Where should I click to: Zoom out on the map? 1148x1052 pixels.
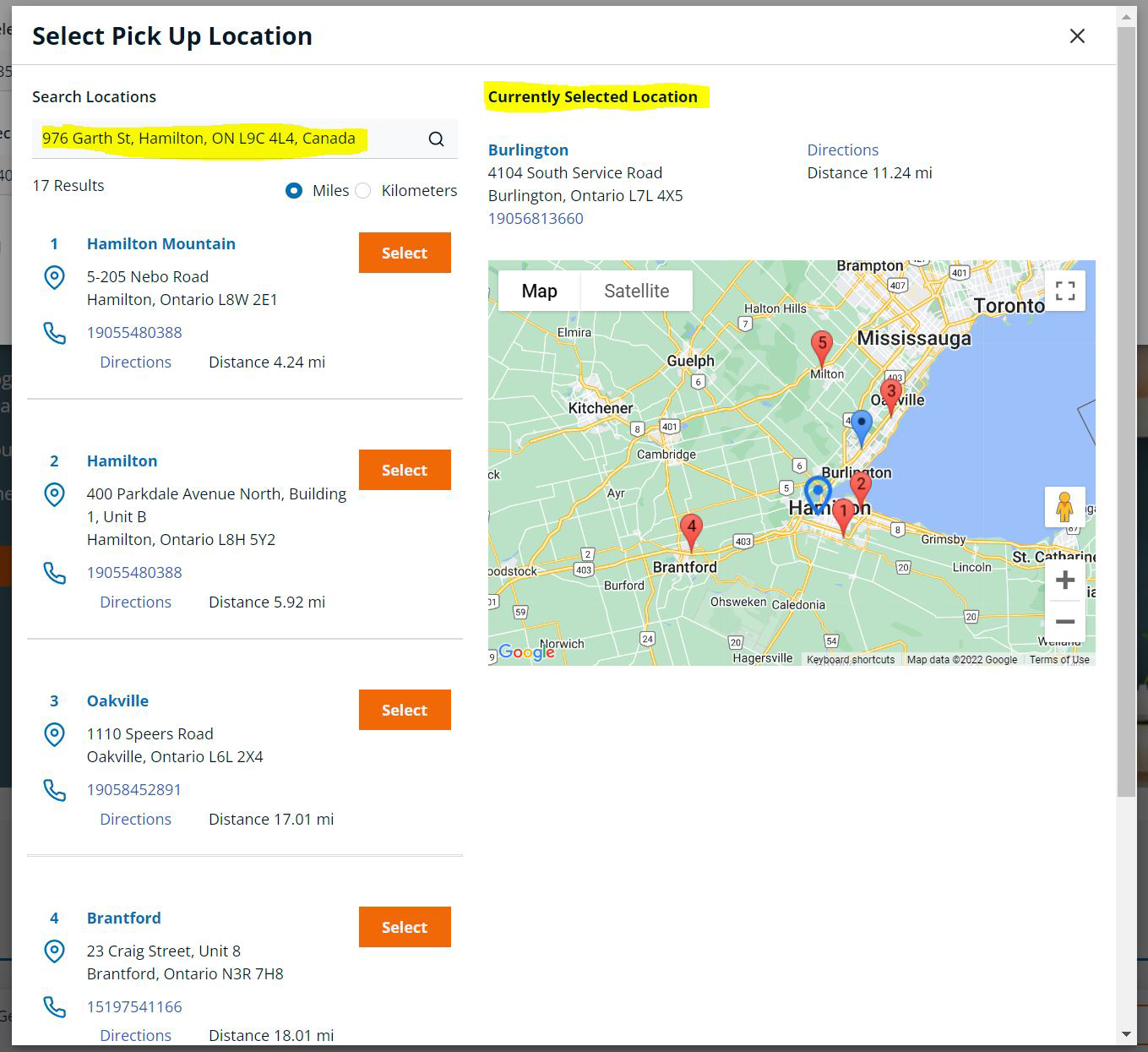point(1065,621)
